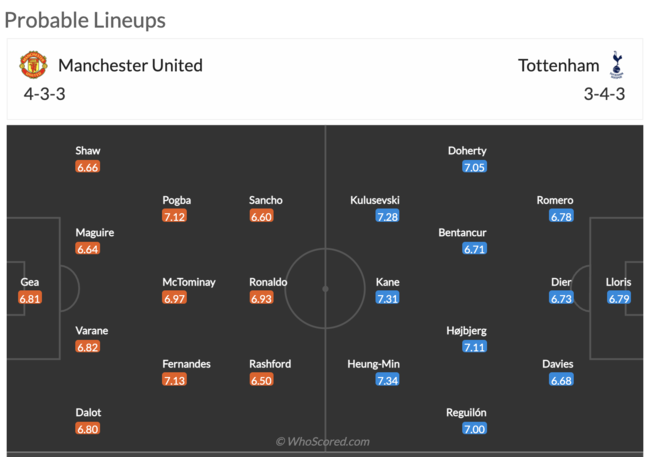Click Fernandes' 7.13 rating badge

(x=174, y=380)
